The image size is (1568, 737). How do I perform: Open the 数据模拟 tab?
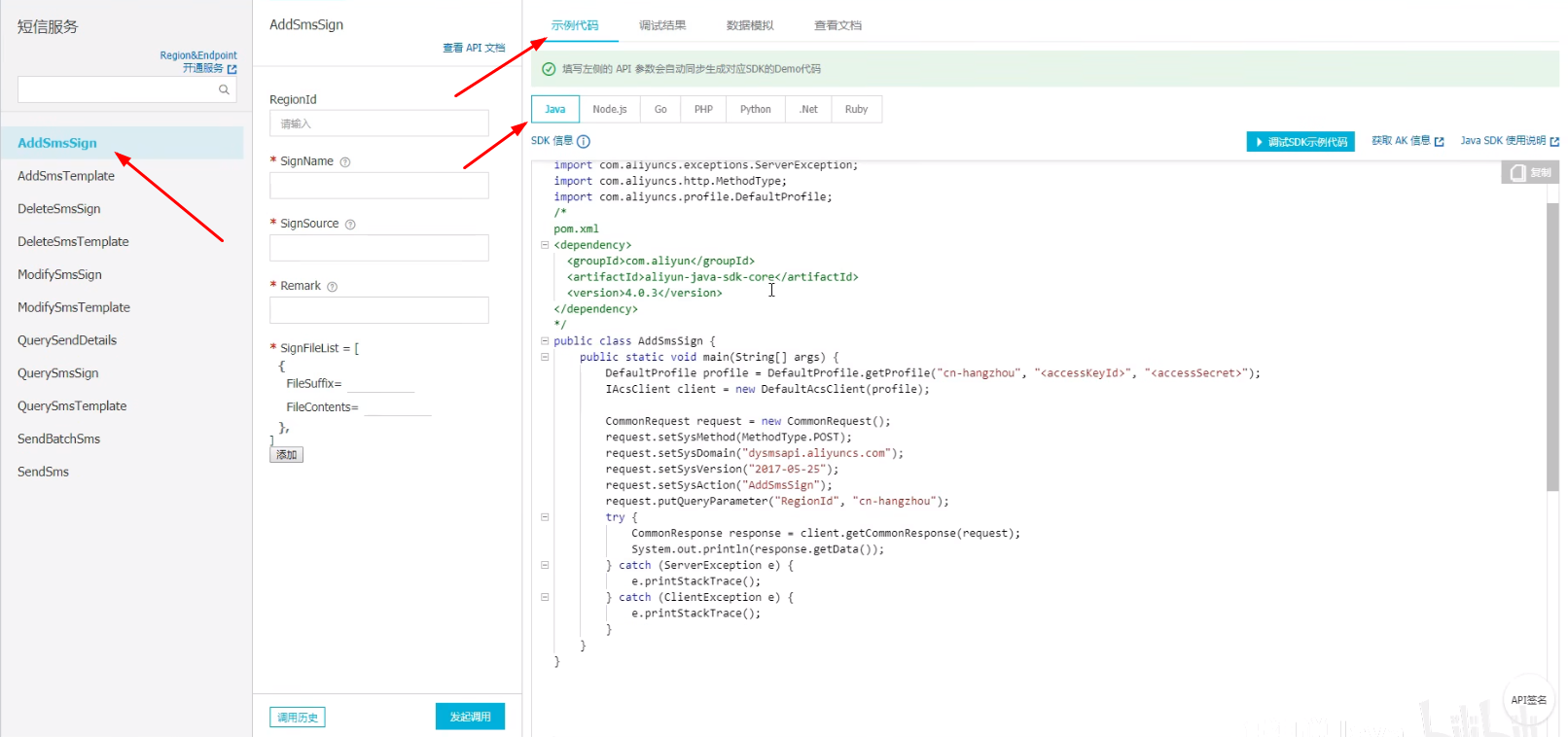[750, 25]
